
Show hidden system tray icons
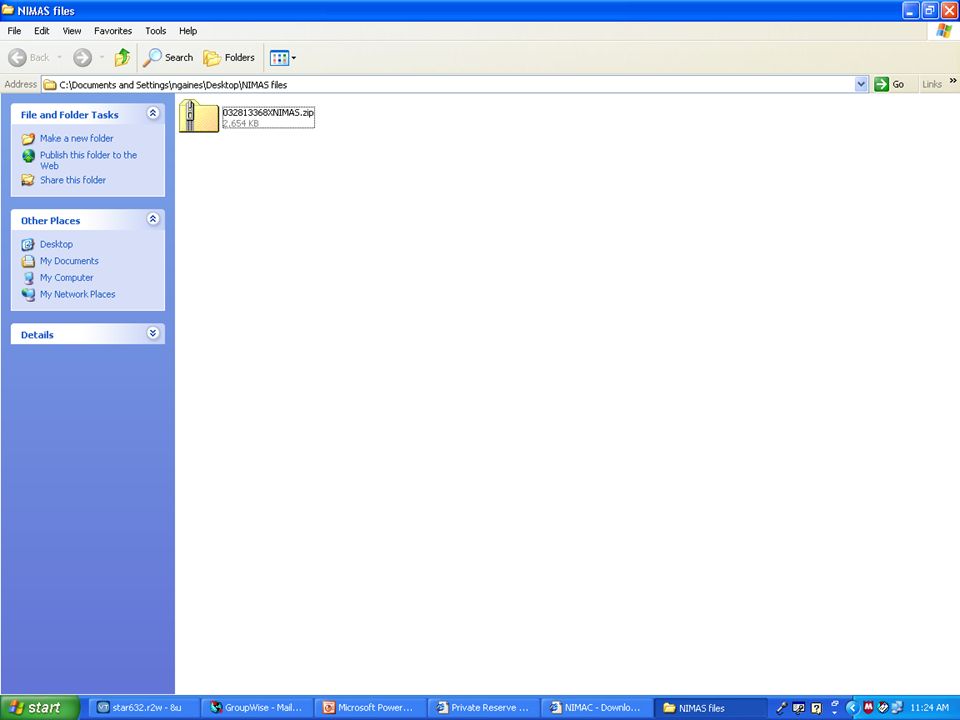pos(852,708)
